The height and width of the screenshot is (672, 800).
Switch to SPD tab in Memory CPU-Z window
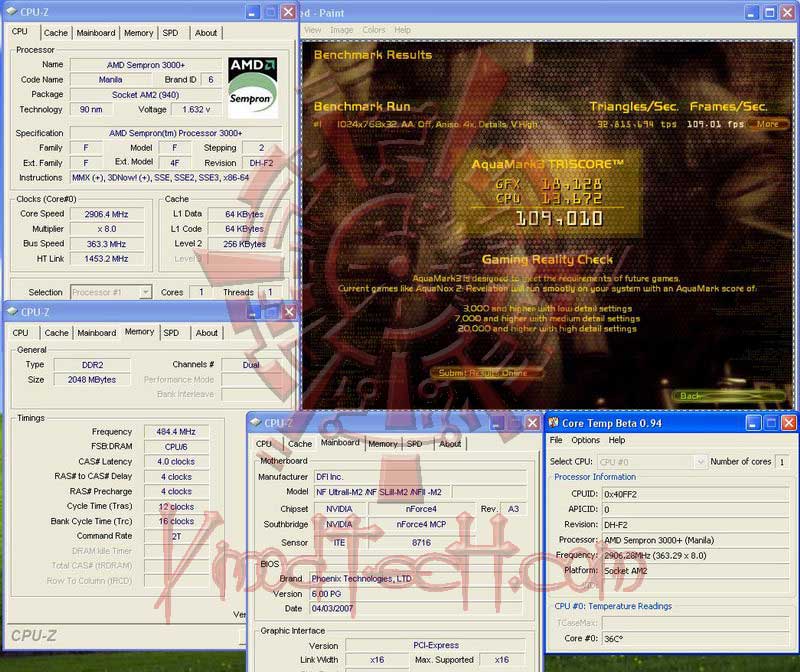(x=171, y=333)
